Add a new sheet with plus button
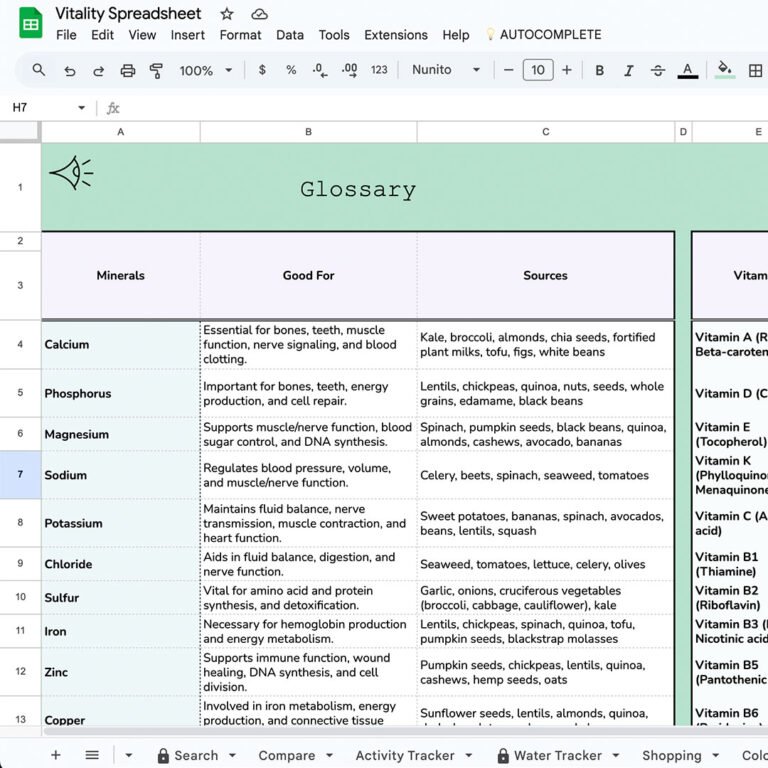This screenshot has width=768, height=768. click(56, 755)
